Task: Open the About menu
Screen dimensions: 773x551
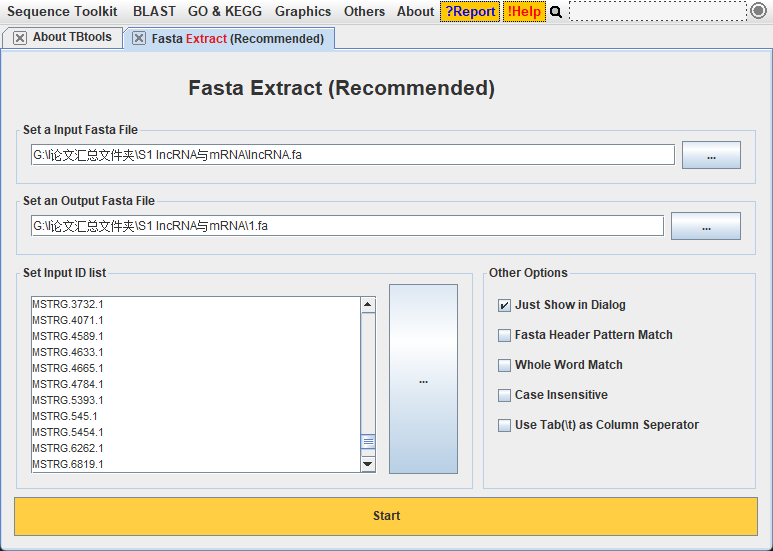Action: coord(416,12)
